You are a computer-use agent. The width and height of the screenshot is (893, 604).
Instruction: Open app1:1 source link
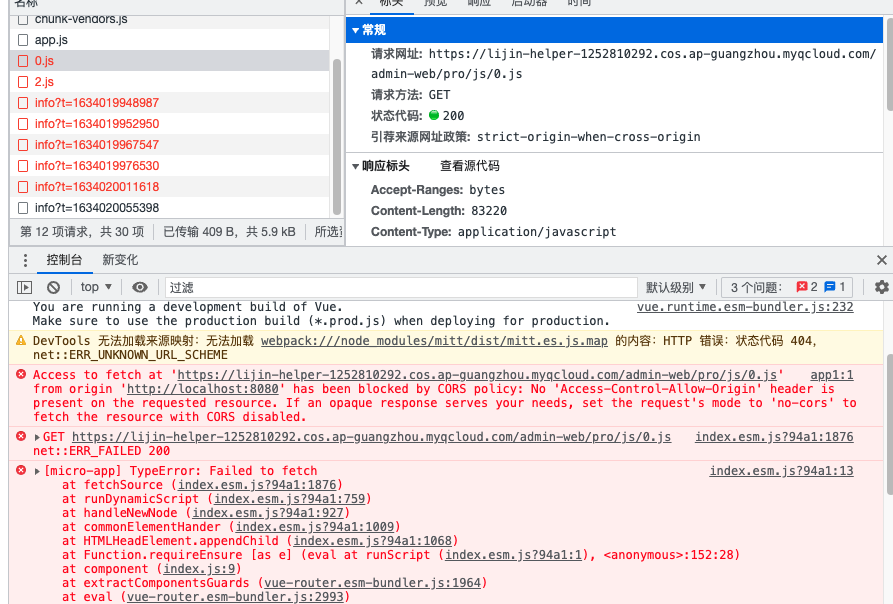click(x=831, y=375)
